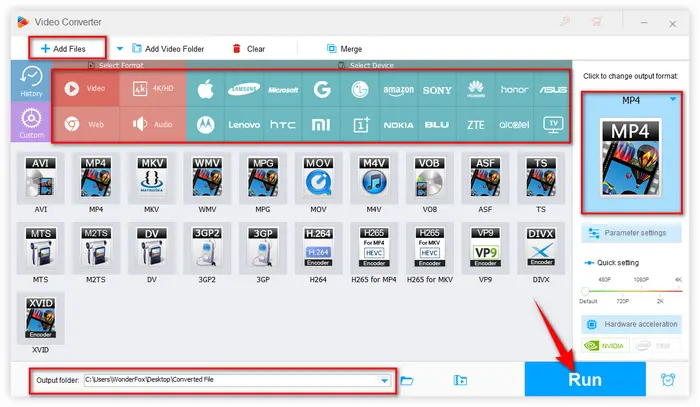Choose the ZTE device brand
The width and height of the screenshot is (700, 407).
pyautogui.click(x=475, y=125)
